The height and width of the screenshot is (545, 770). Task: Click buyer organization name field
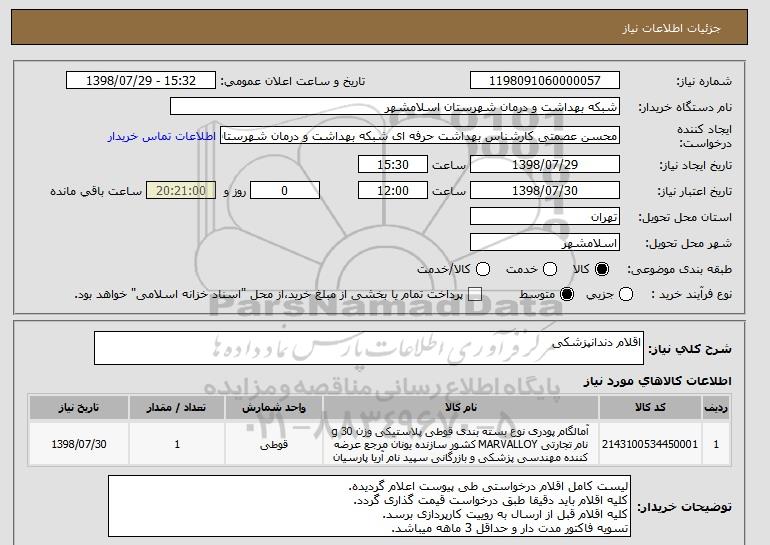395,107
